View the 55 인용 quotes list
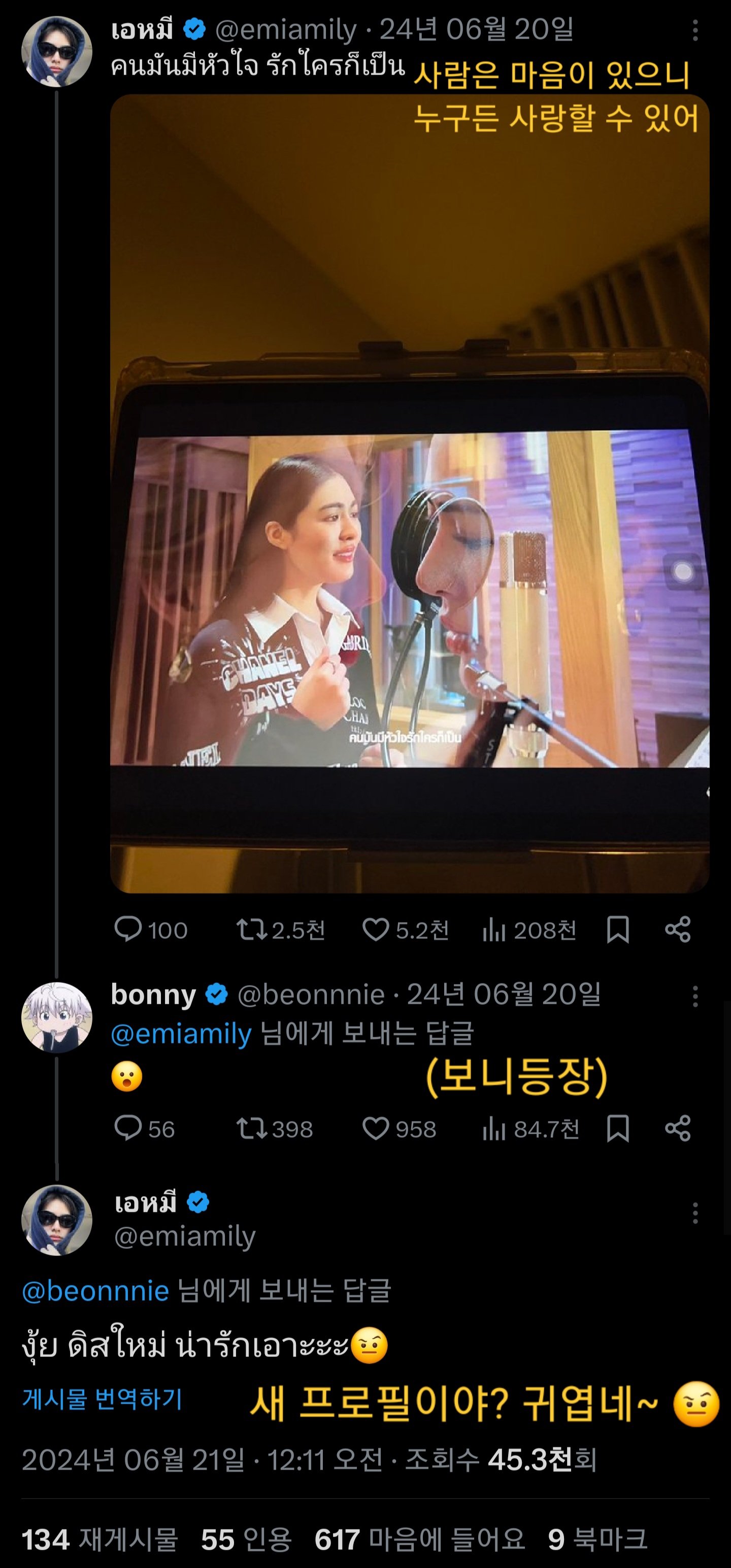The width and height of the screenshot is (731, 1568). (x=246, y=1540)
